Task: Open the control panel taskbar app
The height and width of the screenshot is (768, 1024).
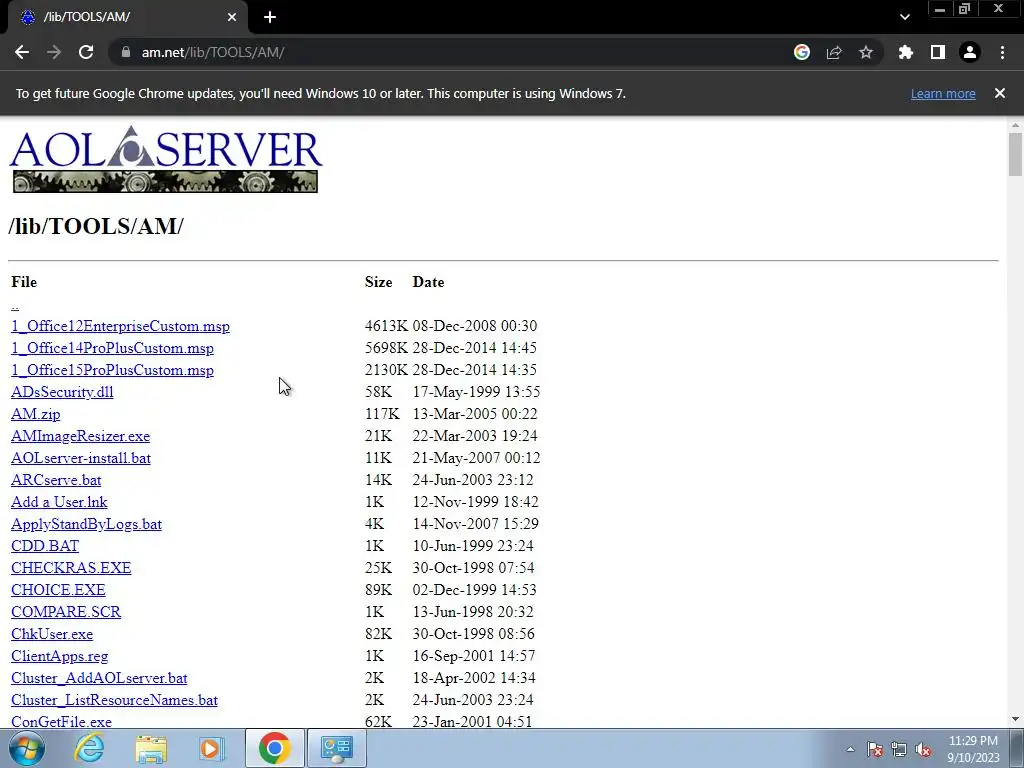Action: (336, 748)
